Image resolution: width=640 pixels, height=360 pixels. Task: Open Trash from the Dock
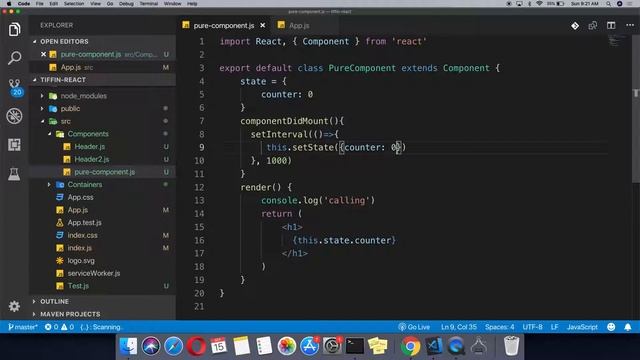coord(511,346)
